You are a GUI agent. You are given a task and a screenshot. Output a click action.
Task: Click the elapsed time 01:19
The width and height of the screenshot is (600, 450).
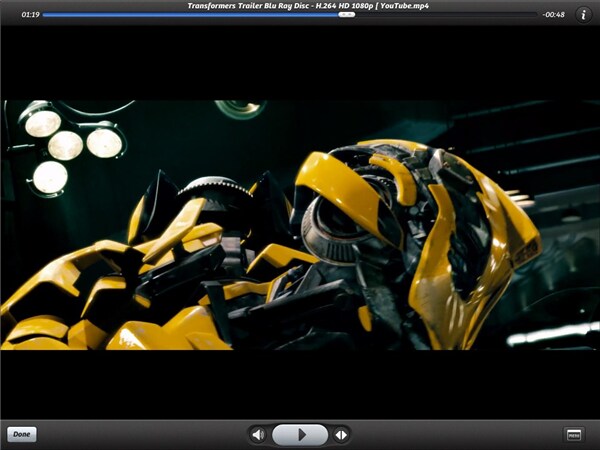pyautogui.click(x=31, y=15)
